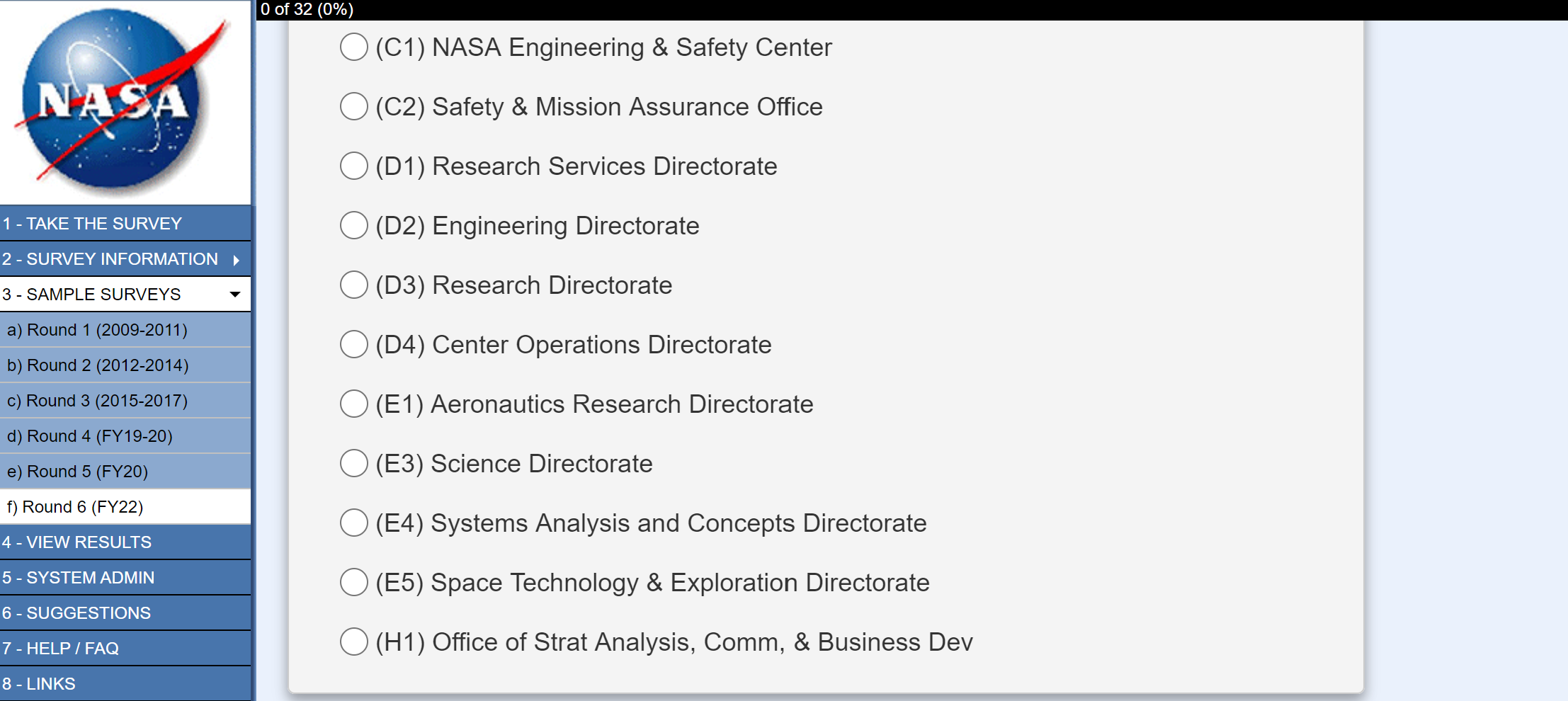Screen dimensions: 1568x701
Task: Open the Take the Survey menu item
Action: [x=92, y=224]
